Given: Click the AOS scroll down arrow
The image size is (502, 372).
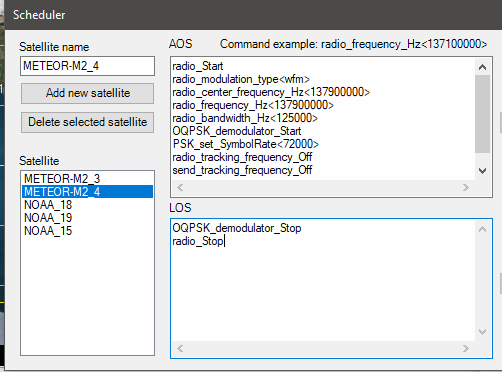Looking at the screenshot, I should click(482, 171).
